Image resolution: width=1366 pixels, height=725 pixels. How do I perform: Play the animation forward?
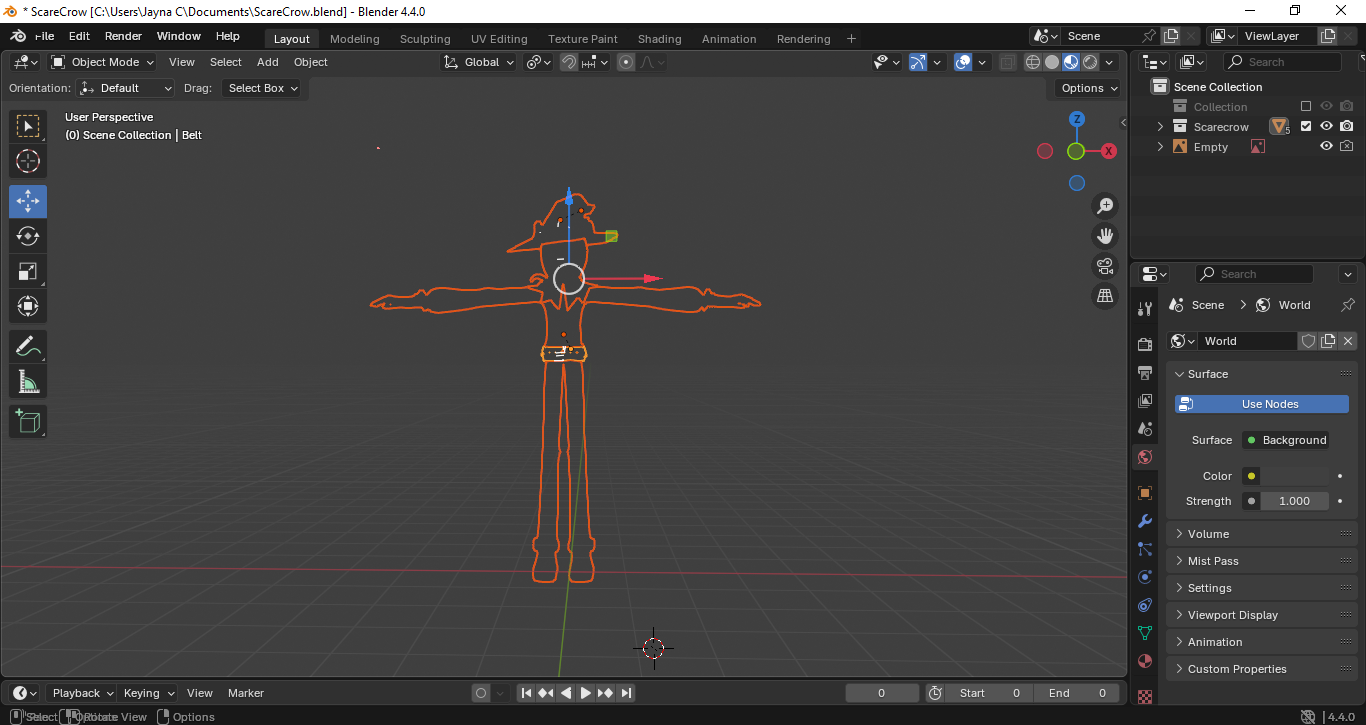tap(586, 693)
